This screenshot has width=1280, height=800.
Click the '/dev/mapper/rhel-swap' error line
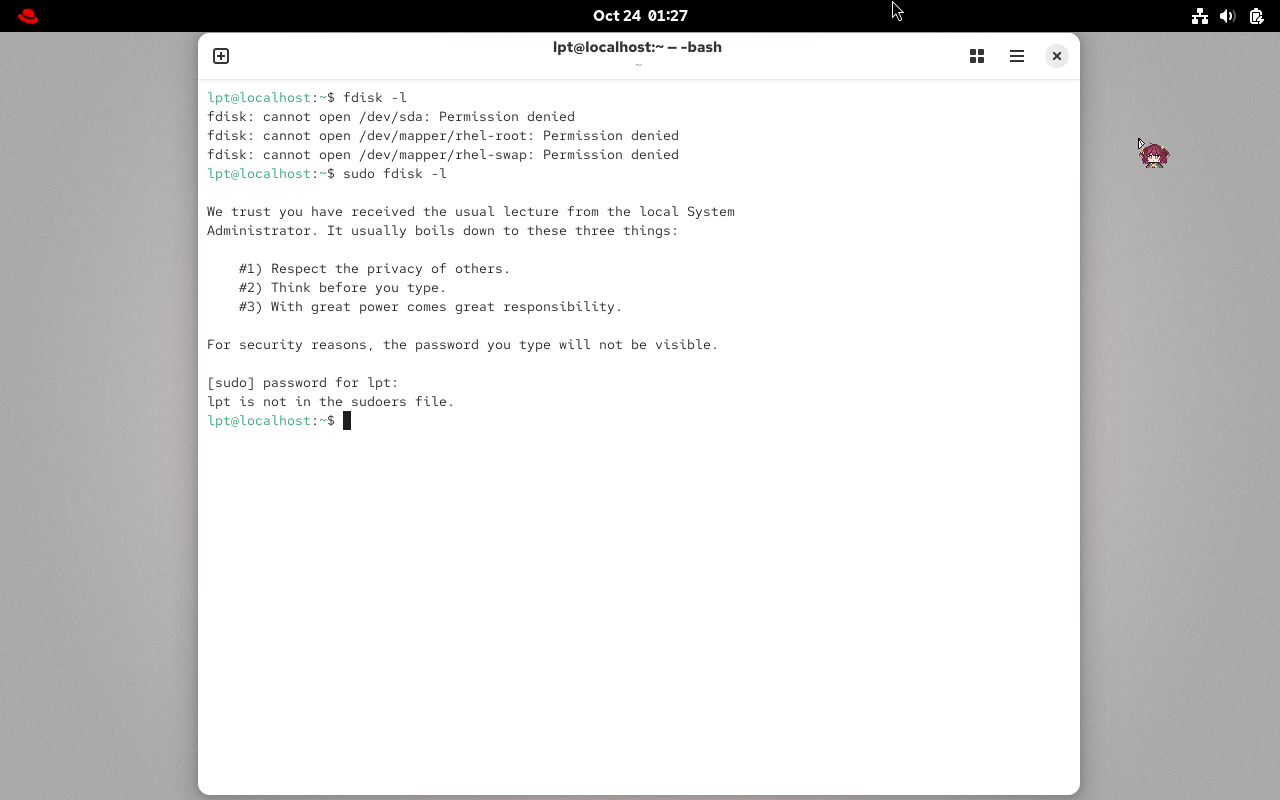(x=442, y=155)
